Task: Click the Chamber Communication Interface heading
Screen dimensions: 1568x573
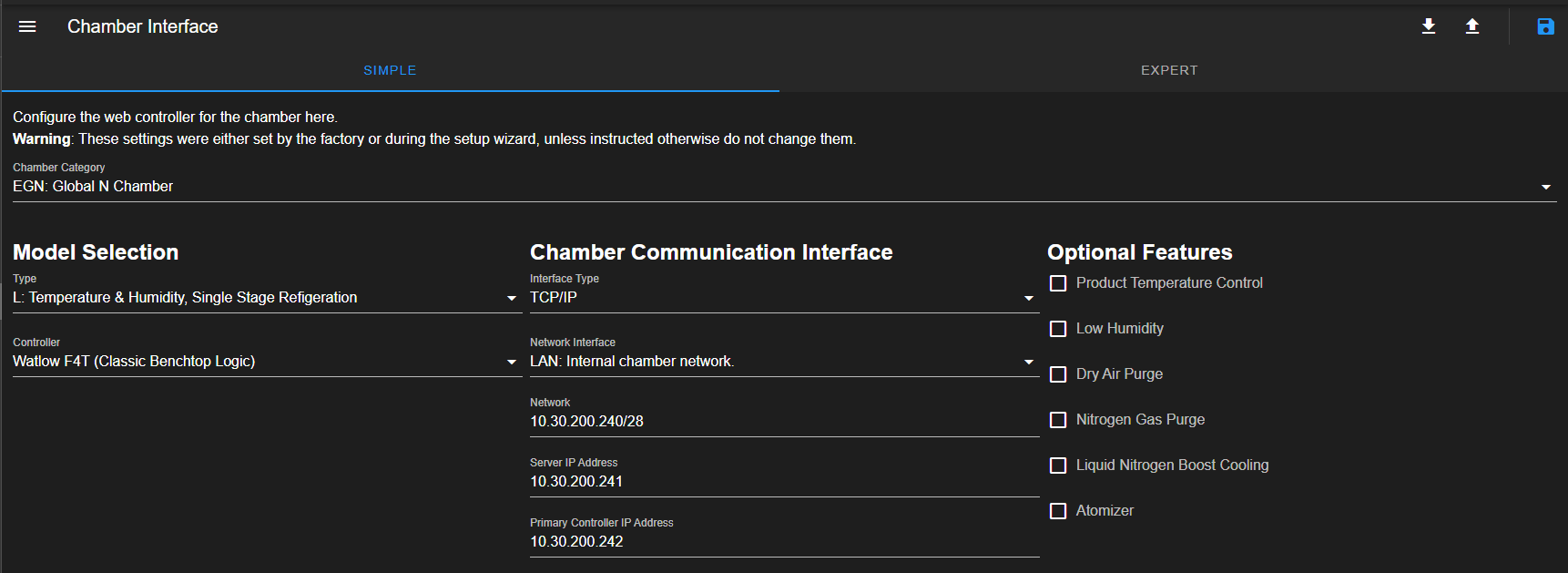Action: click(711, 252)
